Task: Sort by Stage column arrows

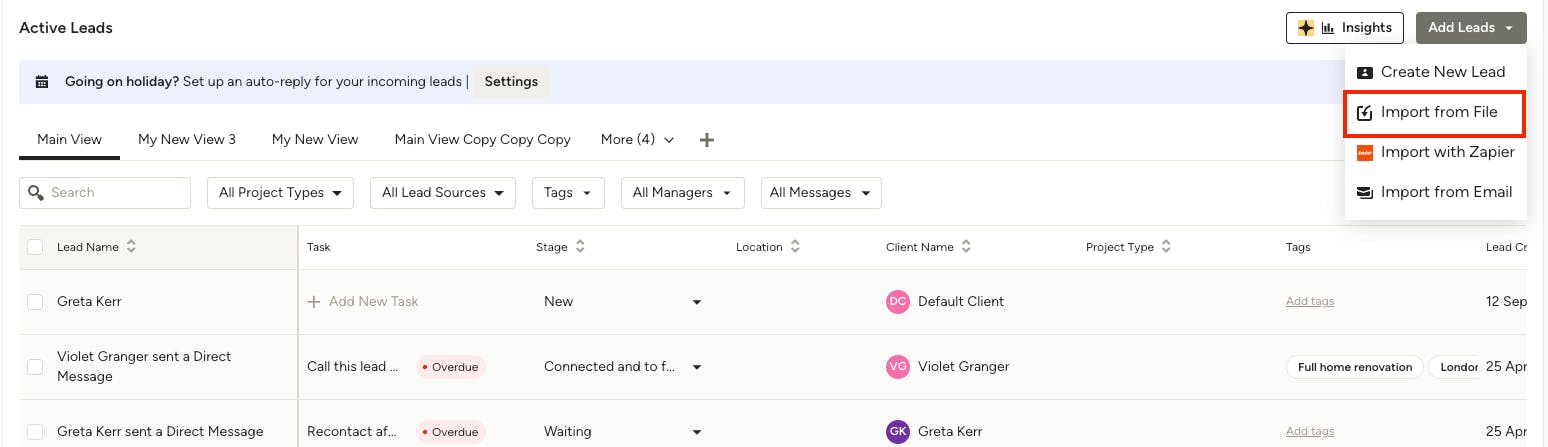Action: pyautogui.click(x=580, y=247)
